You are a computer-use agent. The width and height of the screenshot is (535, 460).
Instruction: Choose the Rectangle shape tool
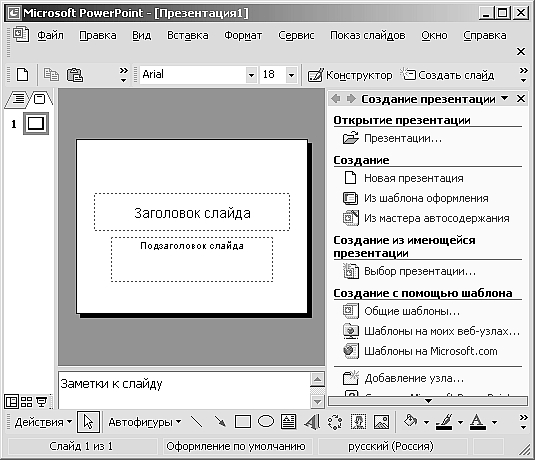243,422
